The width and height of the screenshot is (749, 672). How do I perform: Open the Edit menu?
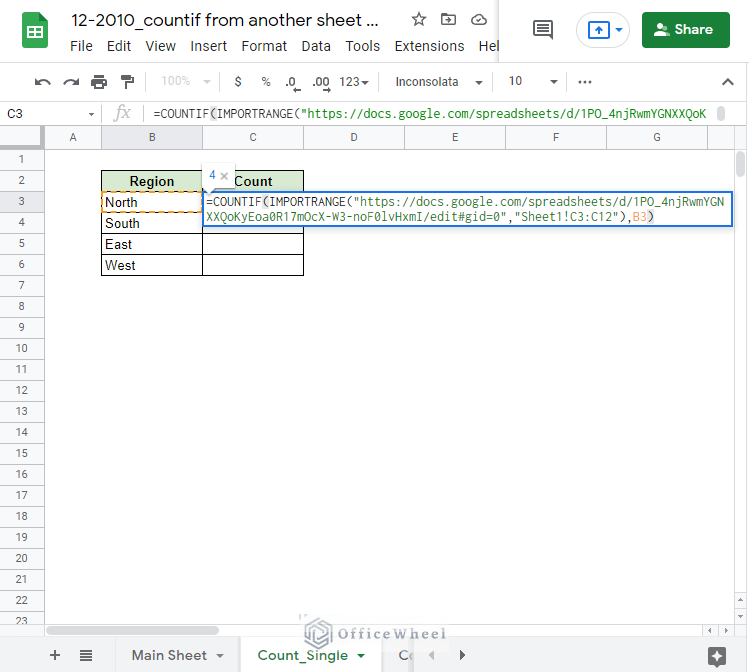pos(118,46)
